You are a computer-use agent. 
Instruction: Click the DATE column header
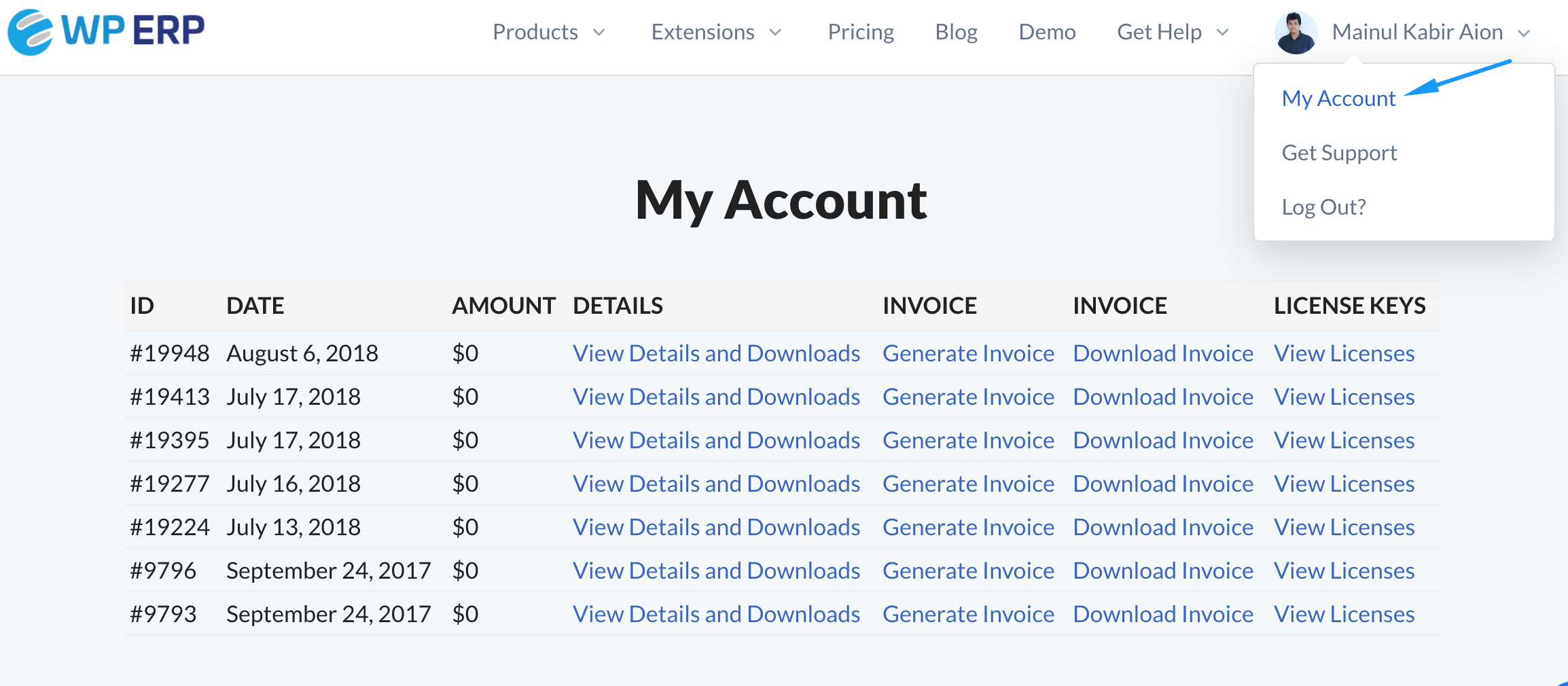click(255, 306)
